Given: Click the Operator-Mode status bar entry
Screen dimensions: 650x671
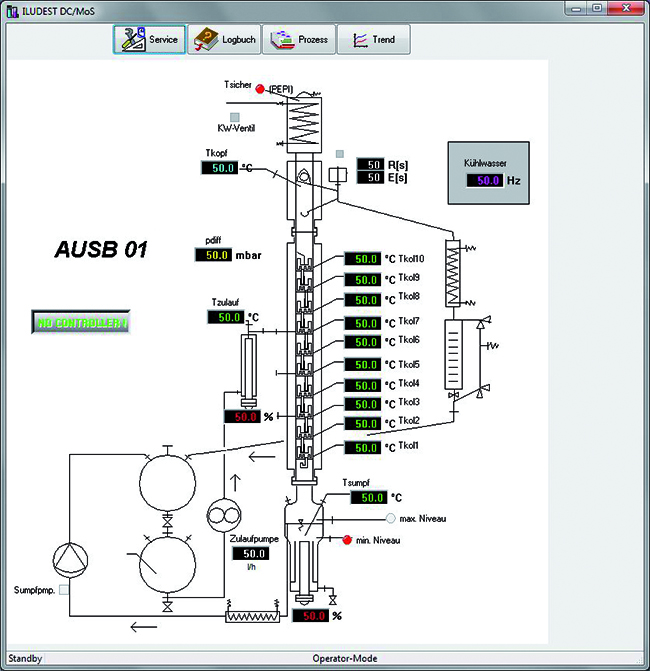Looking at the screenshot, I should point(344,658).
